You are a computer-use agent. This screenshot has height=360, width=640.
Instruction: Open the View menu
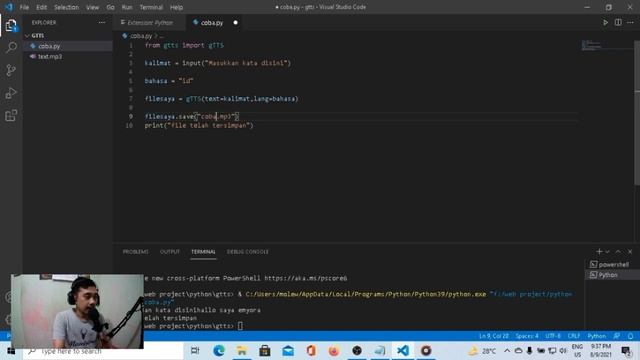click(x=92, y=7)
